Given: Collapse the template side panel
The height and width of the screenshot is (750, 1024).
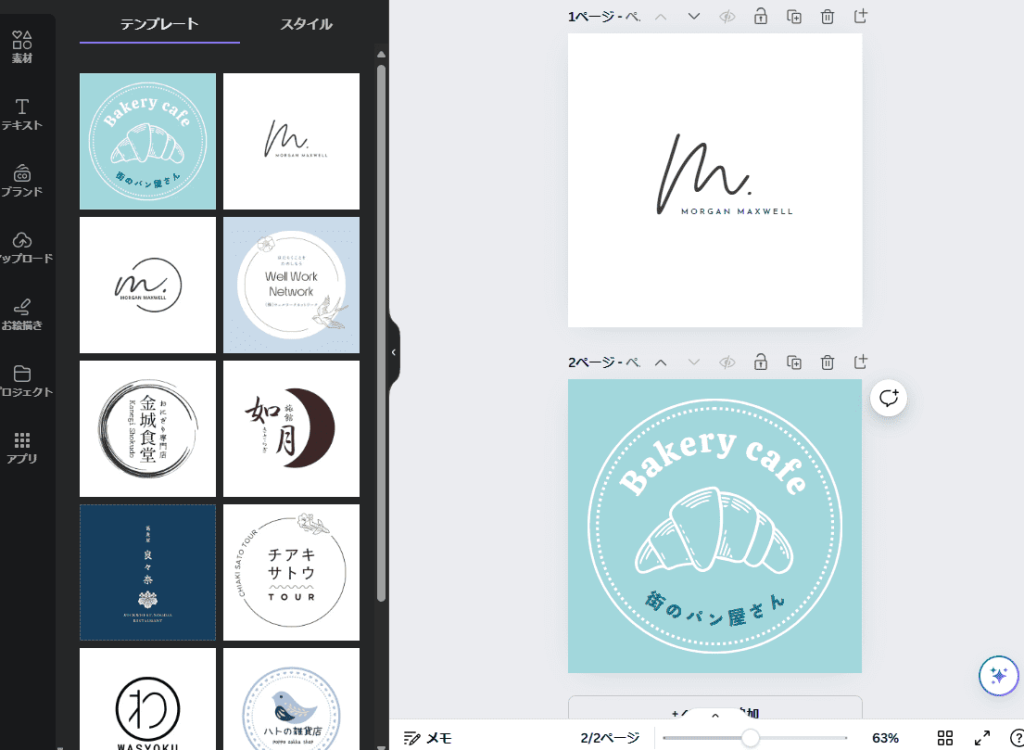Looking at the screenshot, I should [394, 352].
